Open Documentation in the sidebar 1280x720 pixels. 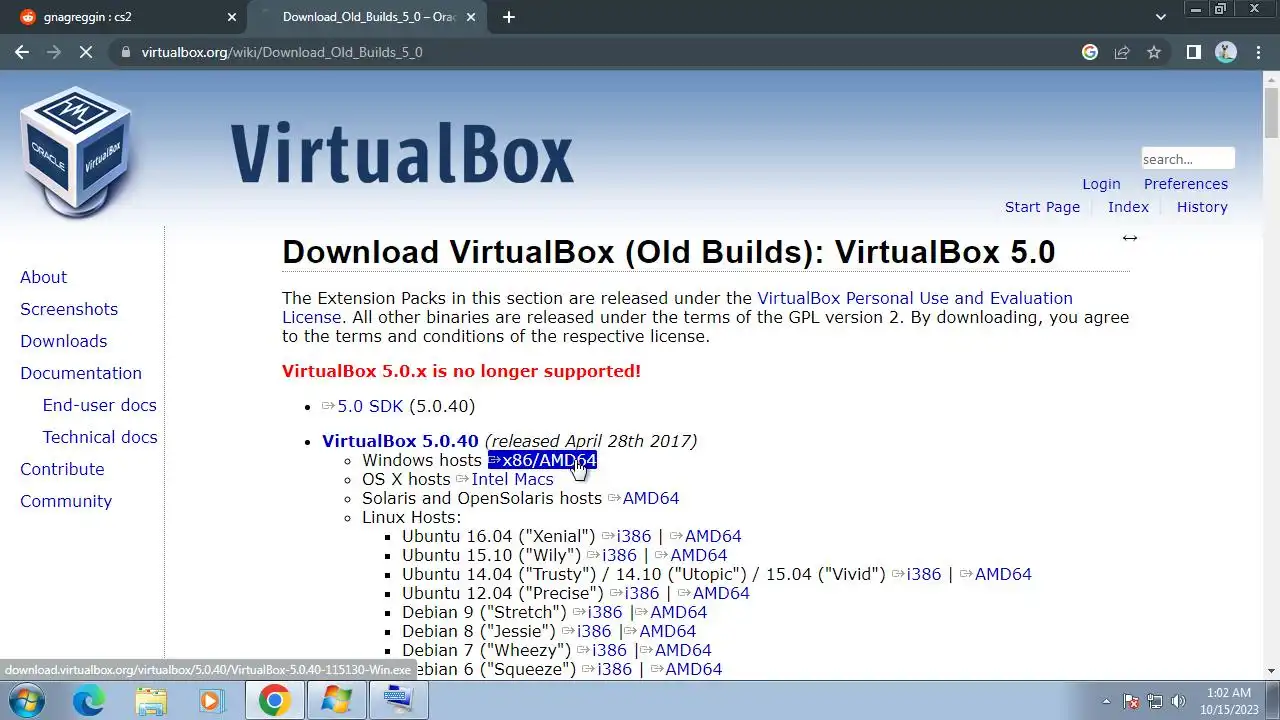(81, 373)
